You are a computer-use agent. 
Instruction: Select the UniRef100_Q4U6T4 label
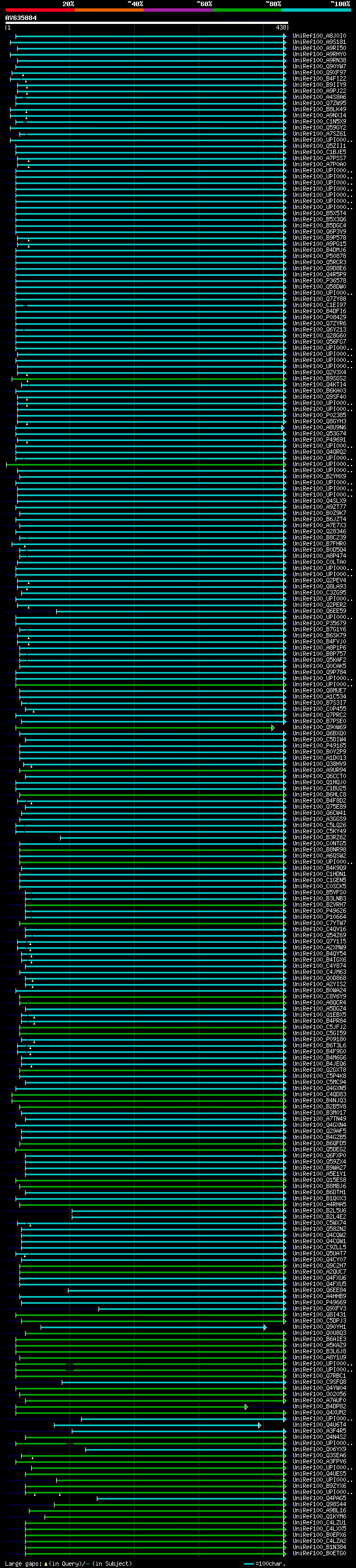pyautogui.click(x=319, y=1424)
